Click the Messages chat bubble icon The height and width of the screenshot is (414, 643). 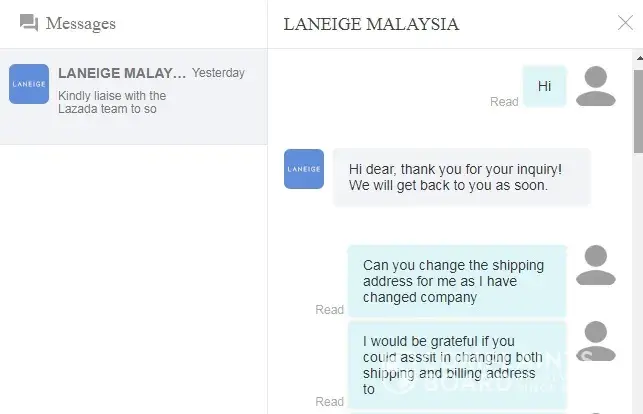coord(29,23)
